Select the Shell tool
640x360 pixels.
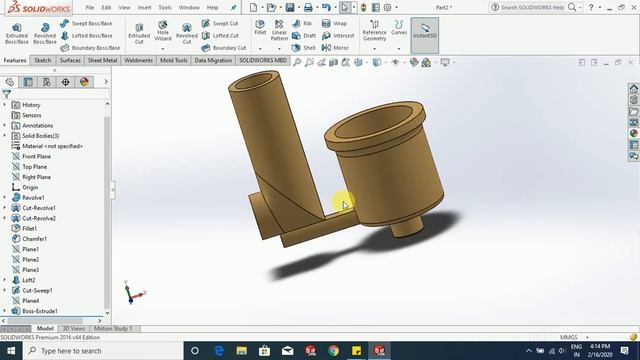pos(304,48)
